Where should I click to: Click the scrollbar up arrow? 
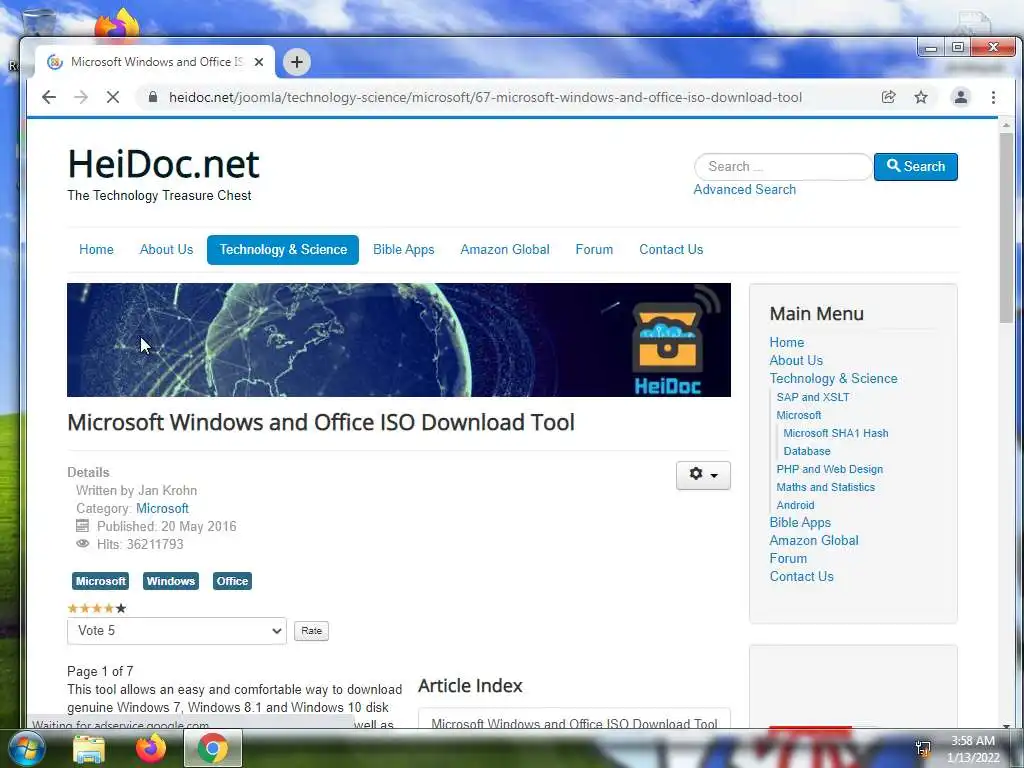pyautogui.click(x=1006, y=124)
